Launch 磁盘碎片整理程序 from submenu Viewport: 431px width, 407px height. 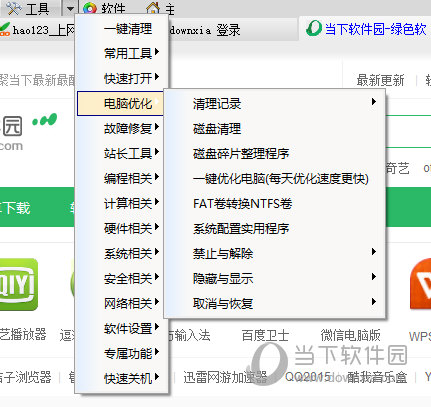(x=275, y=154)
